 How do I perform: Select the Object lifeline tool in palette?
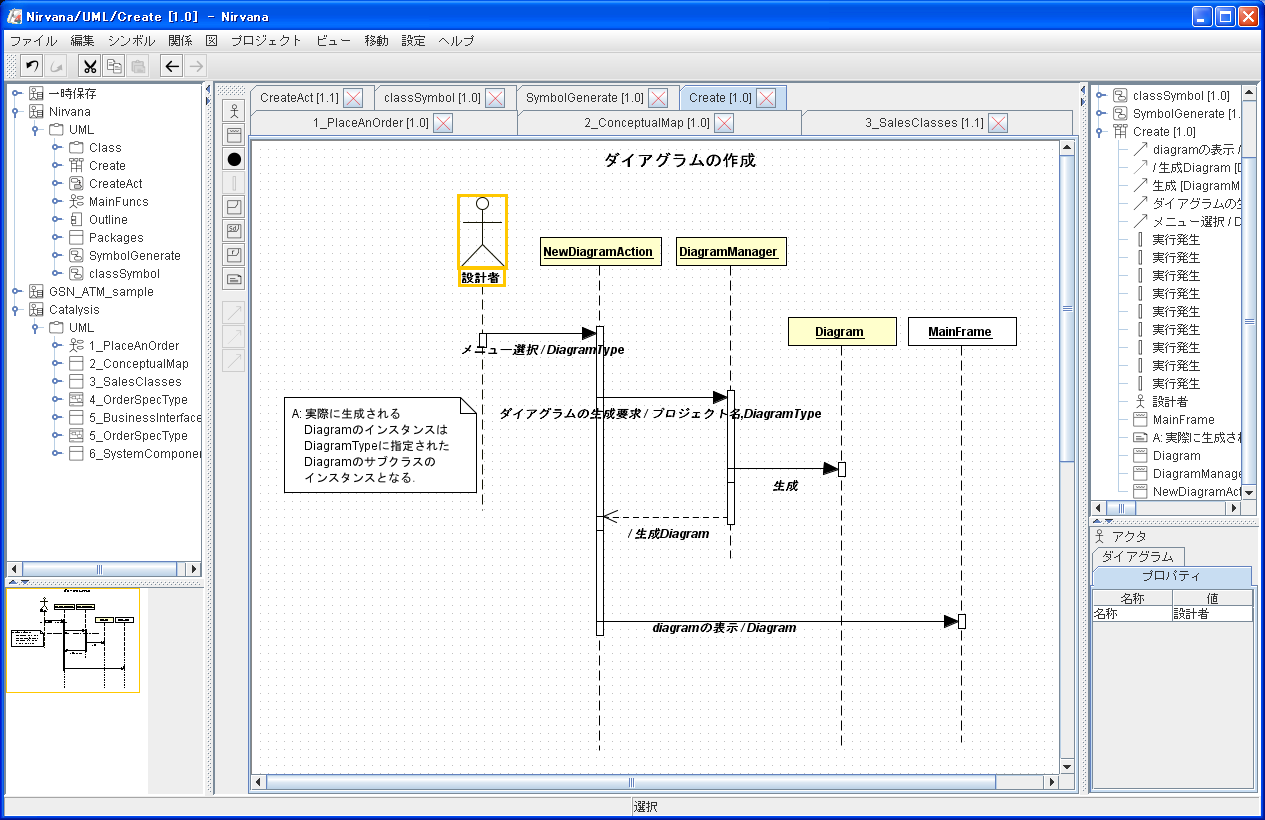234,134
